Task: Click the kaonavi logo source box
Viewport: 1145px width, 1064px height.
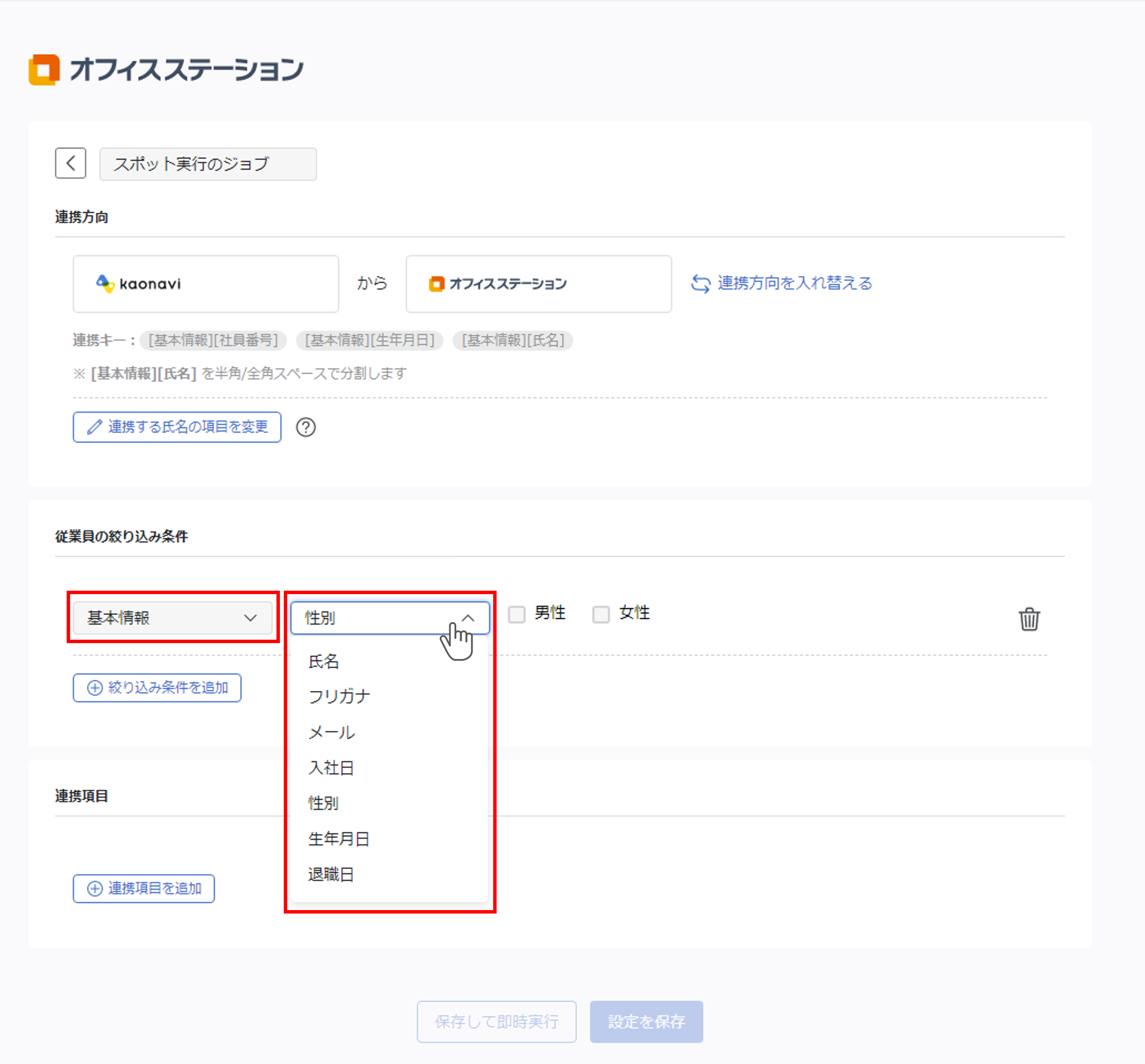Action: point(206,284)
